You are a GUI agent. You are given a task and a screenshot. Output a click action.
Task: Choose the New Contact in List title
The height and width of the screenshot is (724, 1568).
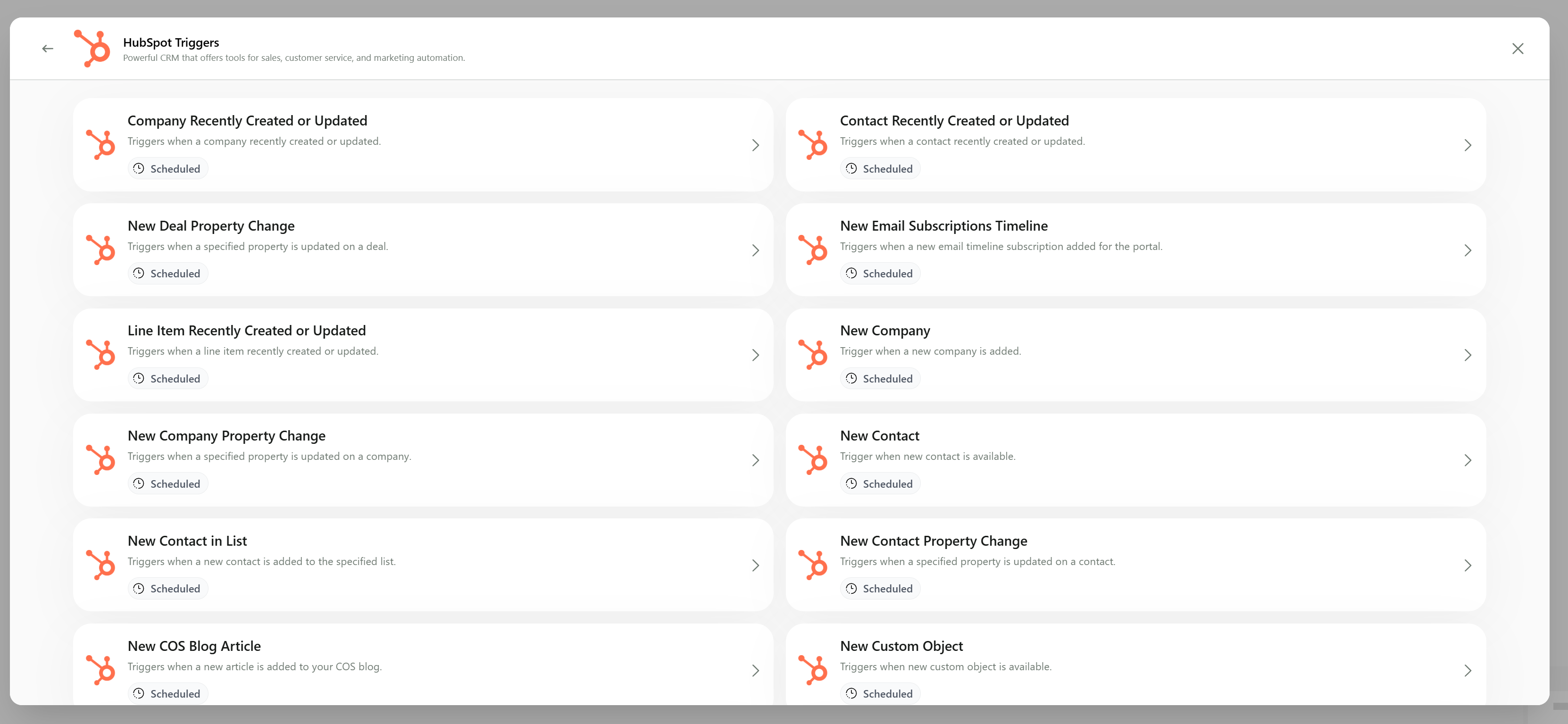(x=187, y=541)
